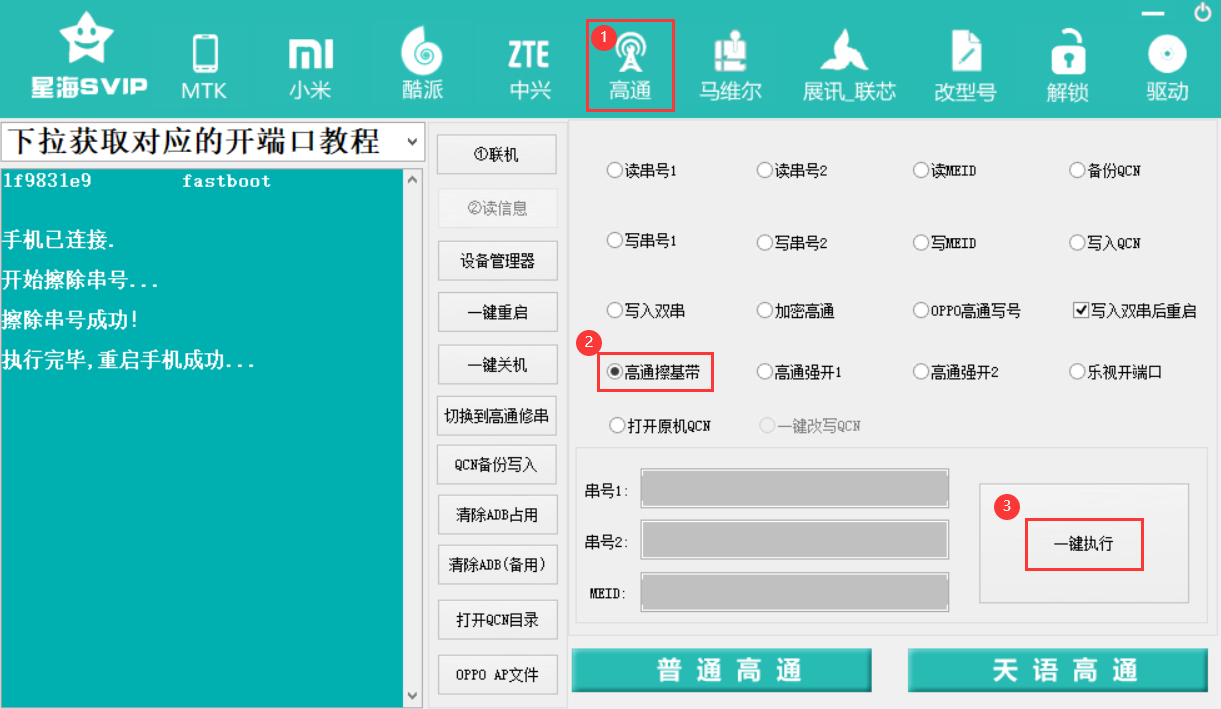
Task: Click the OPPO AP文件 button
Action: pyautogui.click(x=497, y=675)
